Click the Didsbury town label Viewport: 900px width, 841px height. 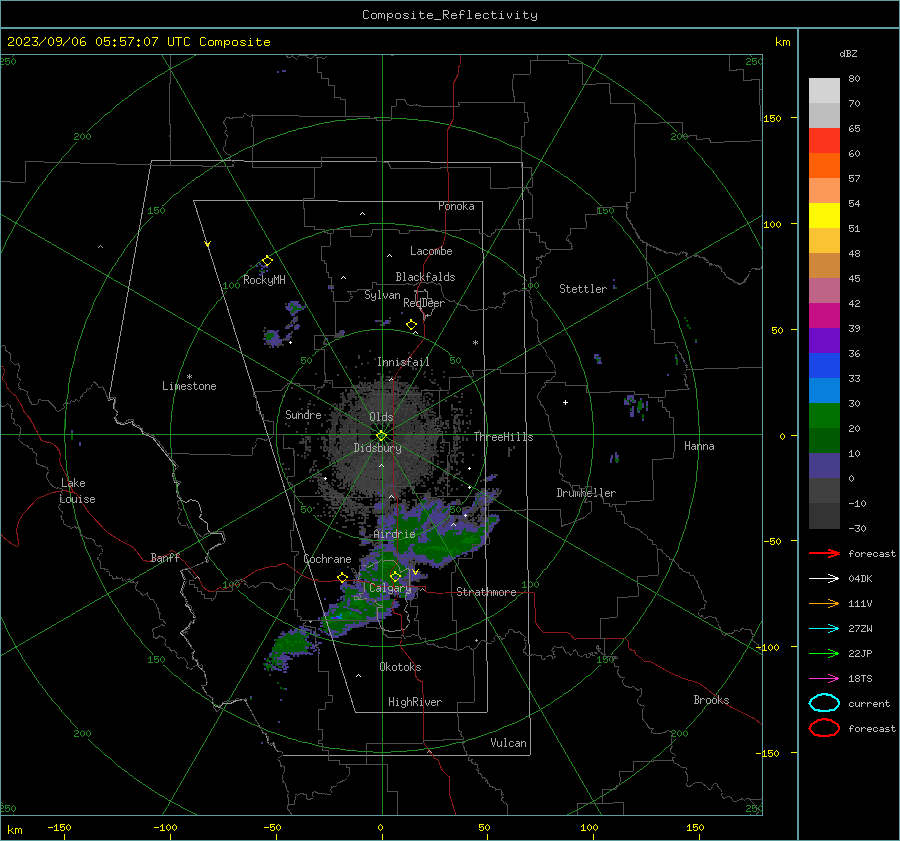377,448
